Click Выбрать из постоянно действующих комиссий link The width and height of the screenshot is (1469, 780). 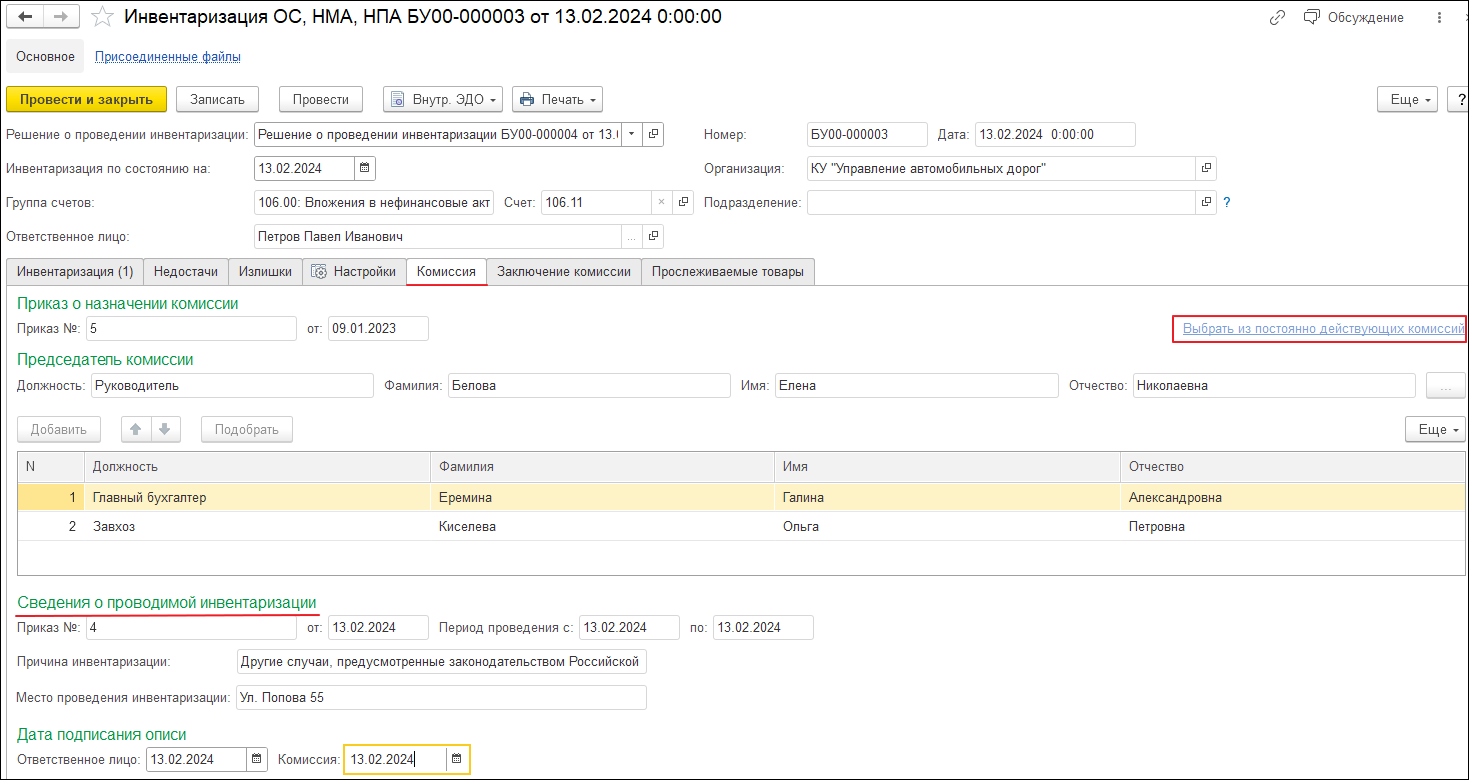point(1323,328)
